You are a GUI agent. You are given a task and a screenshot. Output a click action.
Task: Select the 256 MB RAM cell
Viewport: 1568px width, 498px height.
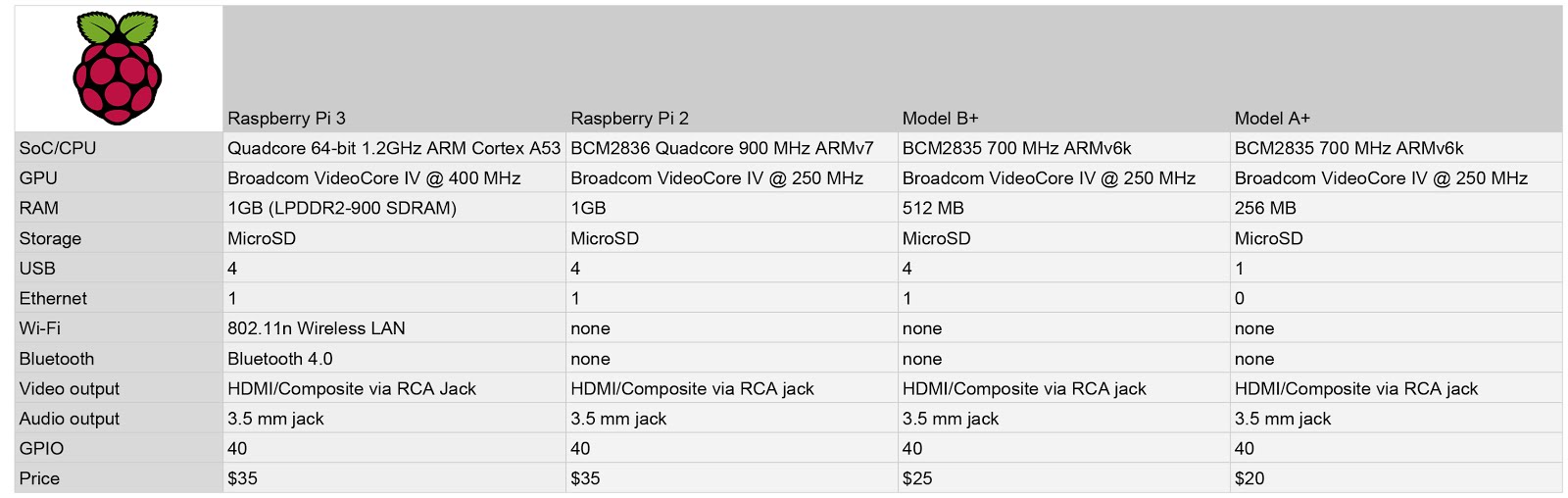click(x=1265, y=208)
